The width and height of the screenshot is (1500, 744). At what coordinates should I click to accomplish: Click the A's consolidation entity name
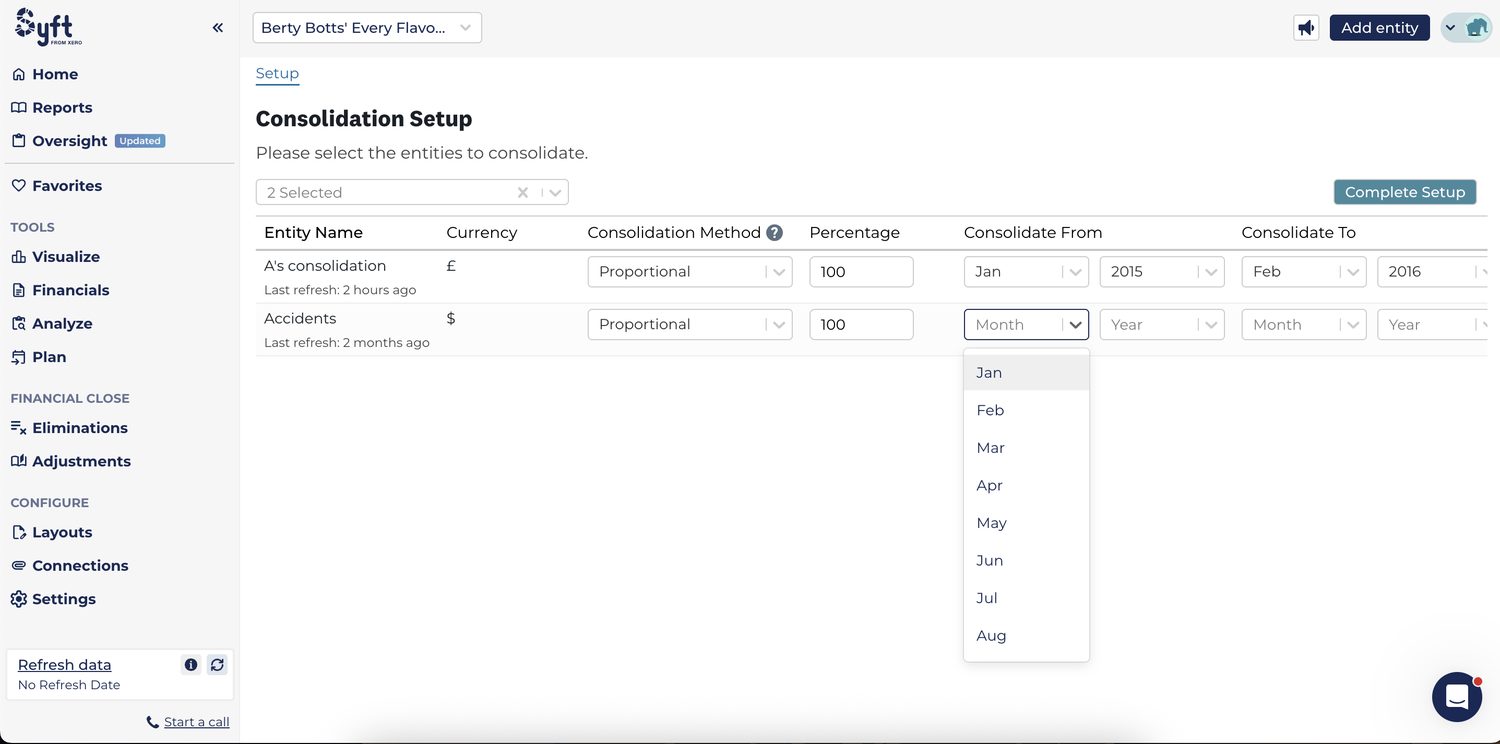(325, 266)
